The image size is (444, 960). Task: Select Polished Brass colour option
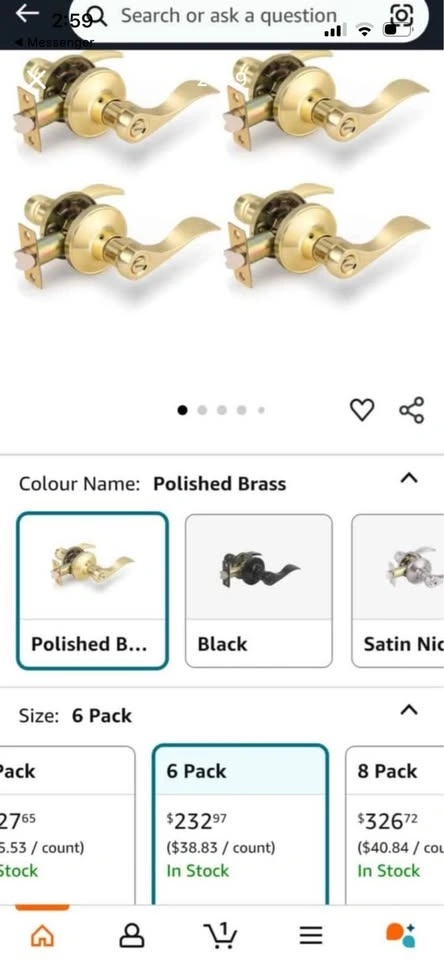pyautogui.click(x=92, y=591)
